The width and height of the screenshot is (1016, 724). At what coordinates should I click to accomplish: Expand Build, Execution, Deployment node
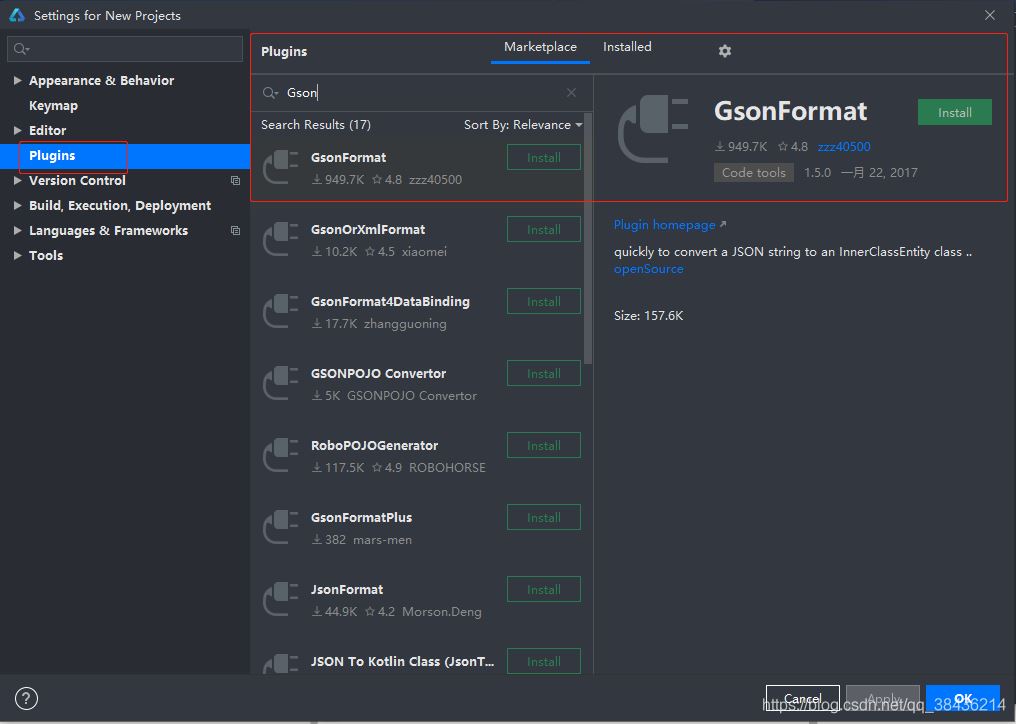[17, 205]
